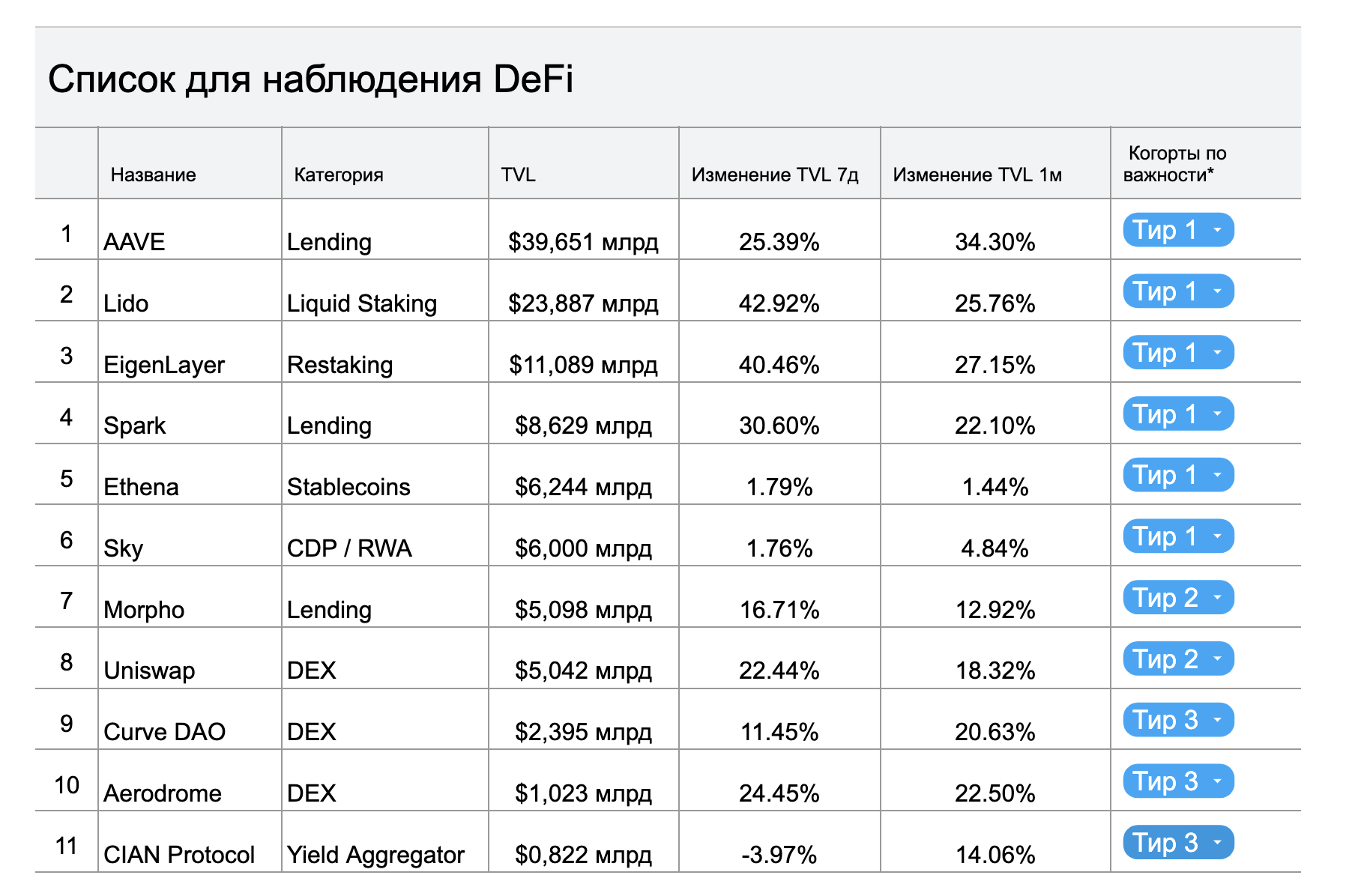1349x896 pixels.
Task: Open Aerodrome's Тир 3 dropdown
Action: click(x=1177, y=781)
